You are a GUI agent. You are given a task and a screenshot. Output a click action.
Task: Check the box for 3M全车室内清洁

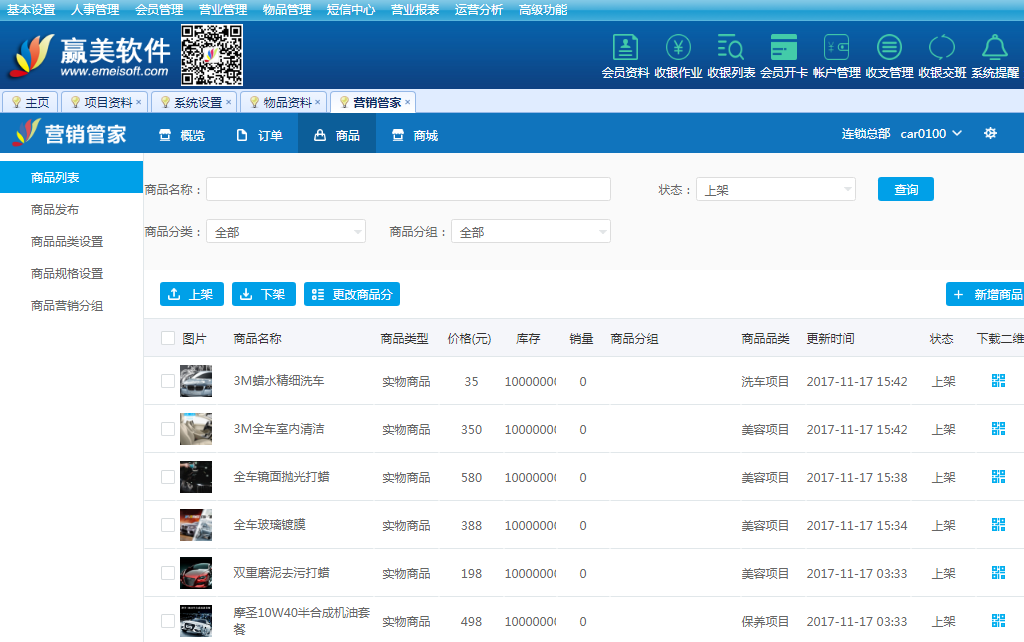click(168, 429)
